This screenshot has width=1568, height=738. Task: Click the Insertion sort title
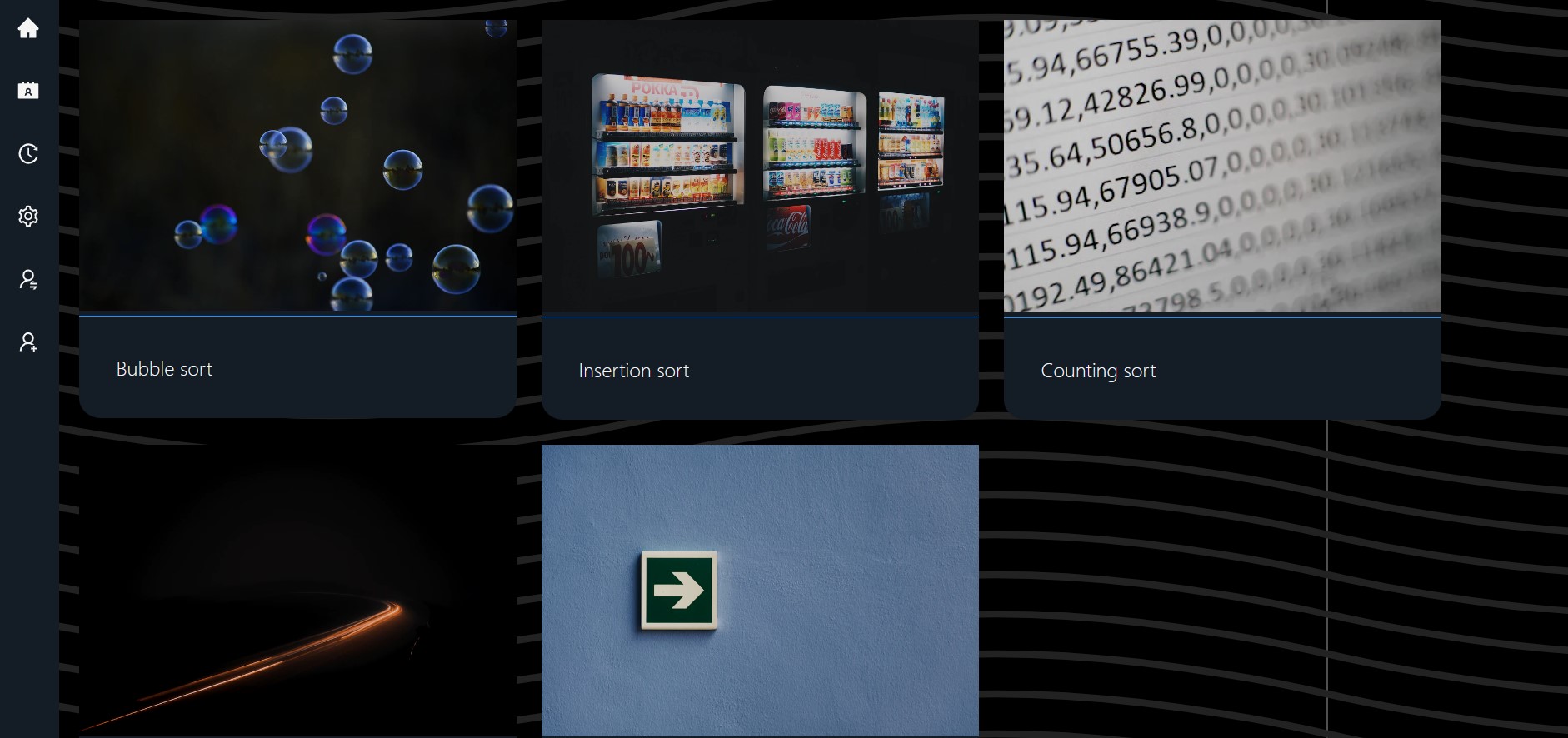click(x=634, y=371)
